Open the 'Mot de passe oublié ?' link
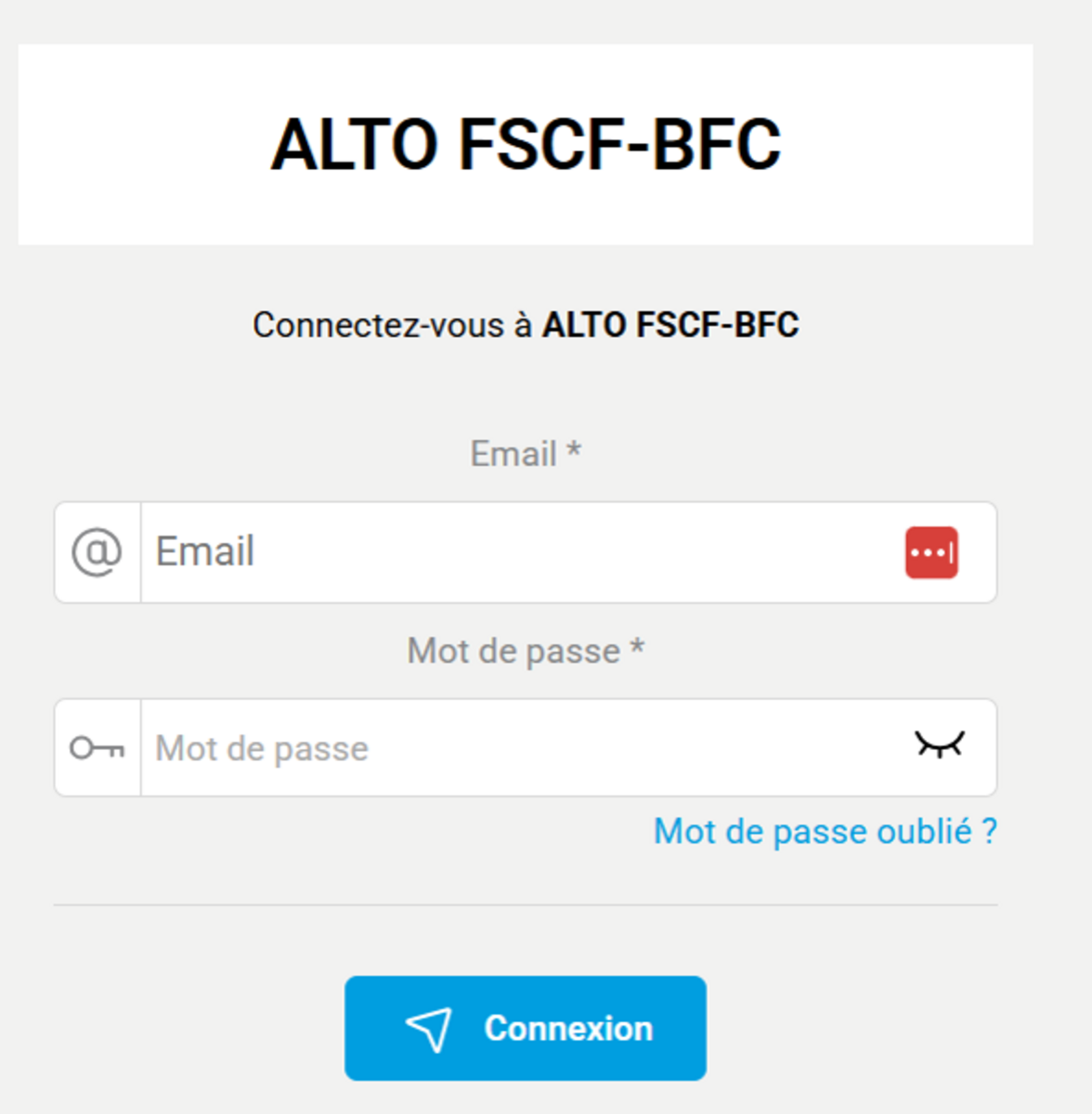 click(x=825, y=831)
